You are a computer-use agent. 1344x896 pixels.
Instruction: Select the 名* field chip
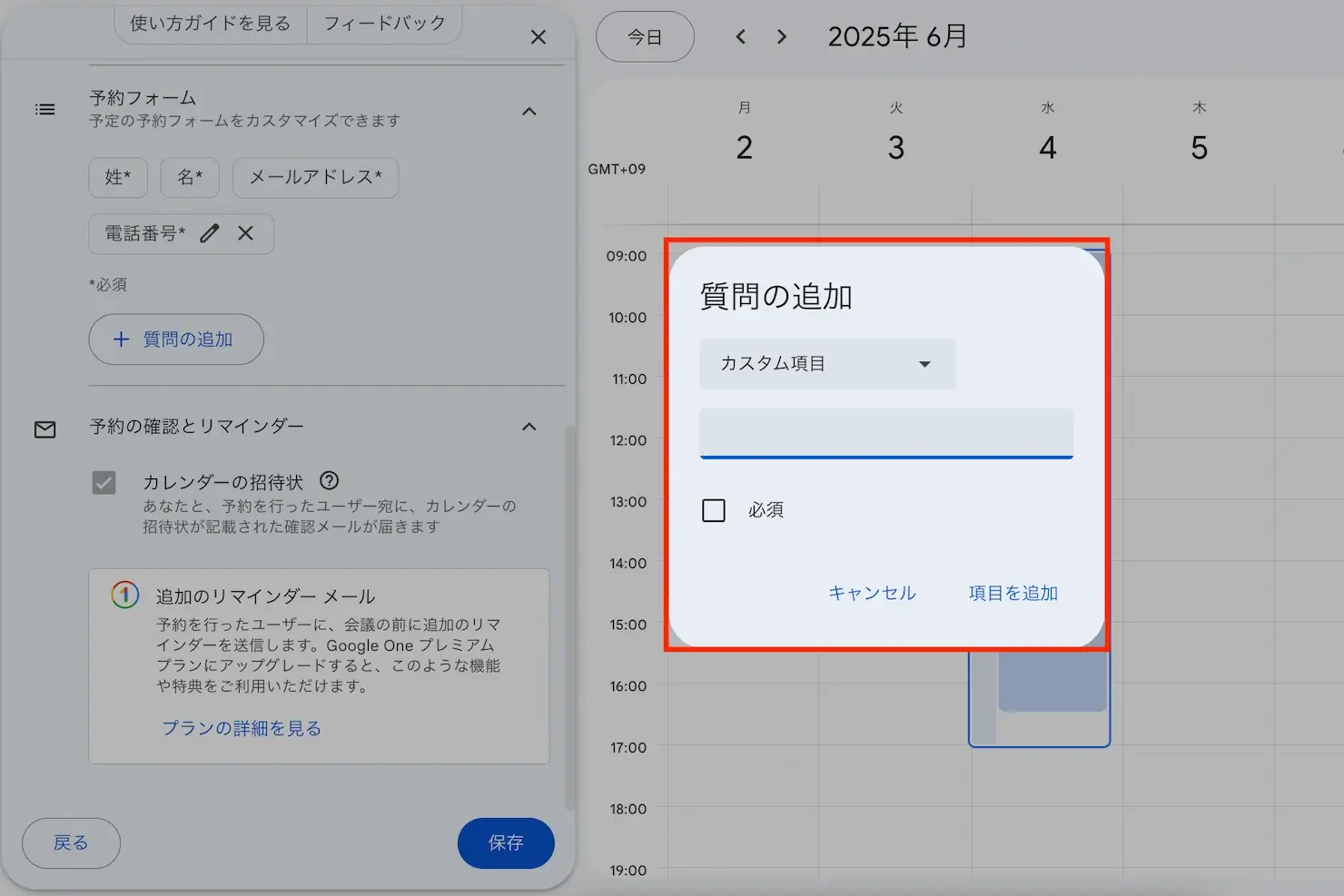point(190,177)
